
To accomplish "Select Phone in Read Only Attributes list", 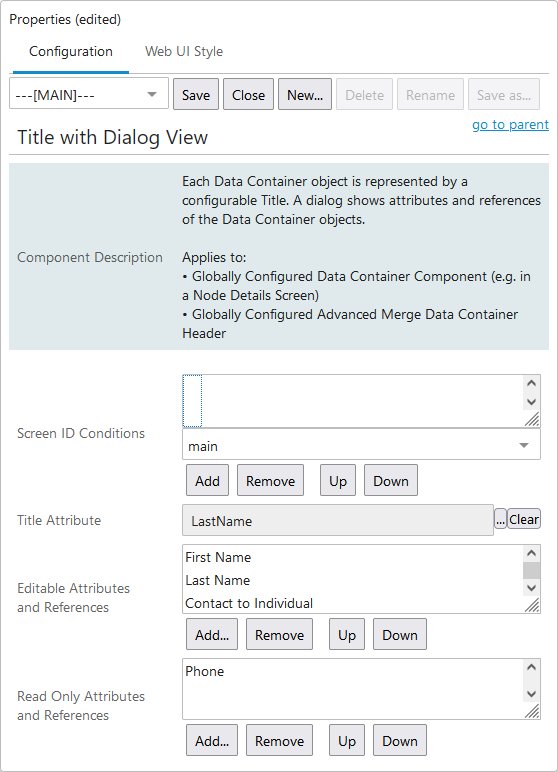I will [x=204, y=671].
